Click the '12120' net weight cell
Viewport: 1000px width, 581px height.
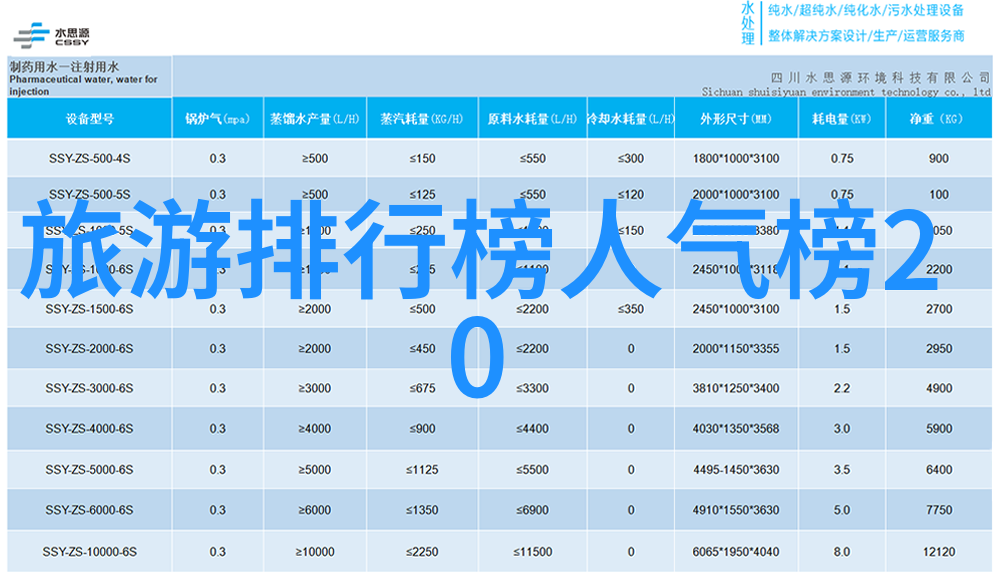coord(939,552)
